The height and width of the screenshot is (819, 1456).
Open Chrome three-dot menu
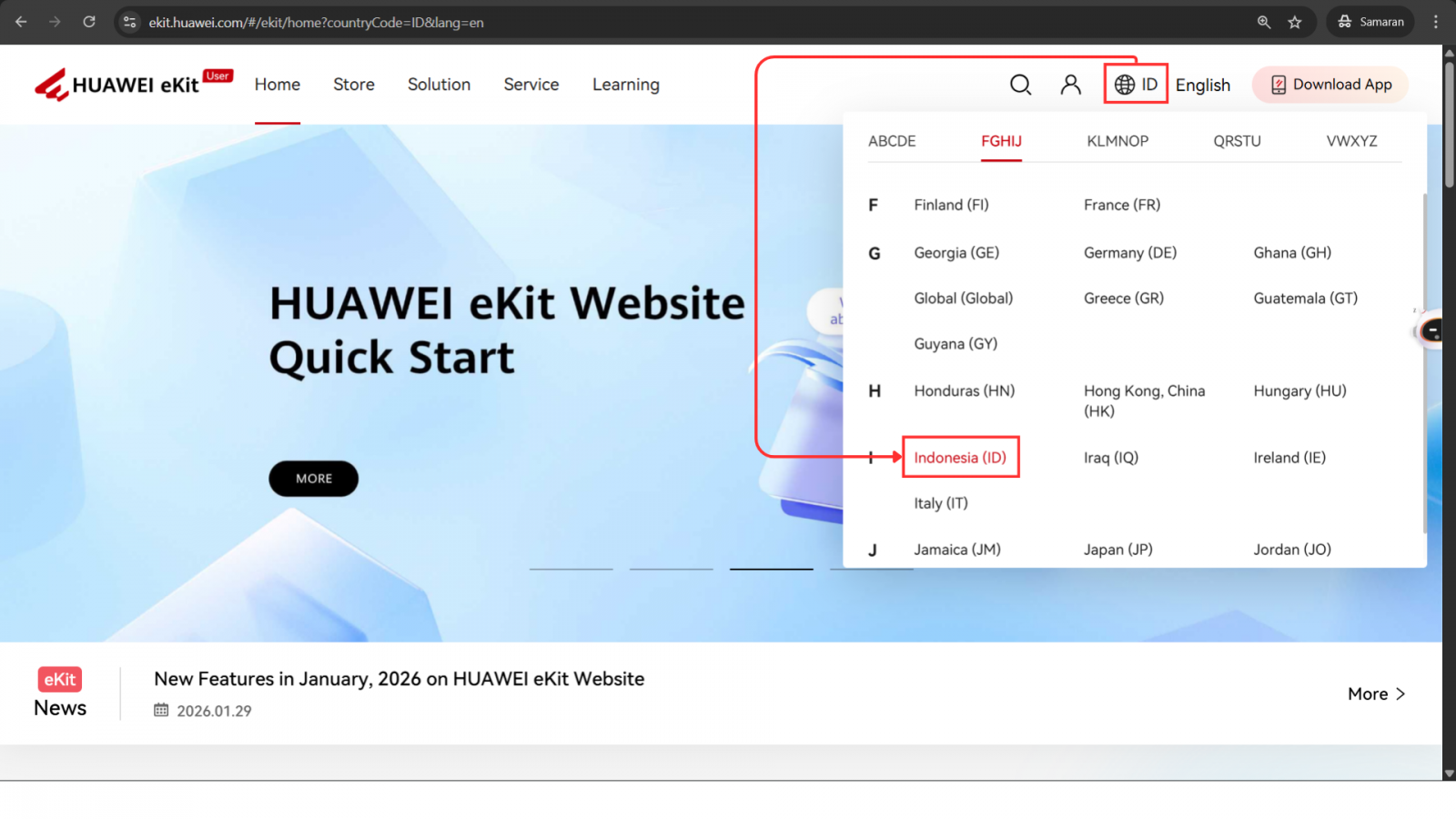(x=1436, y=22)
